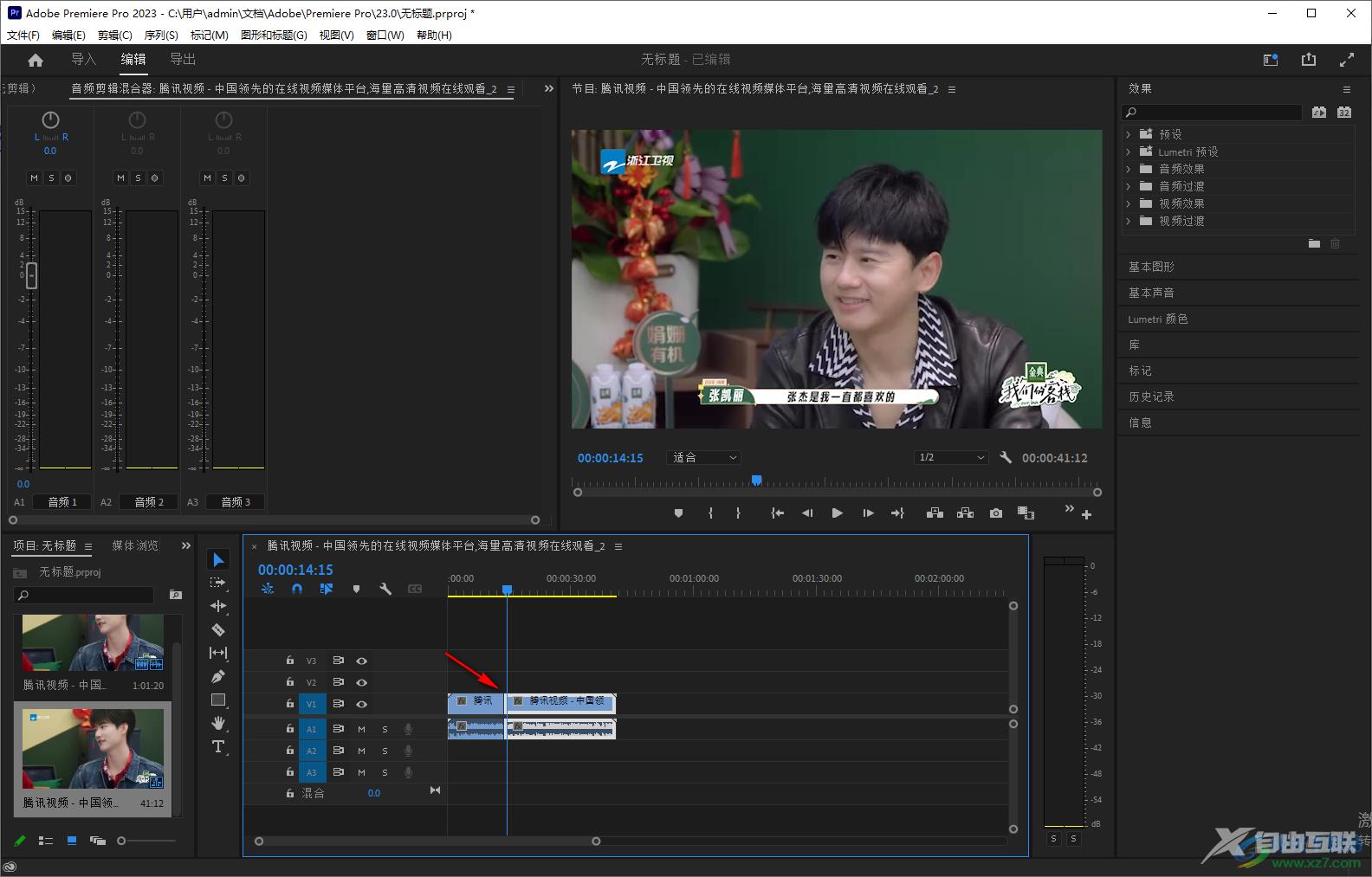Open the 剪辑(C) menu
Viewport: 1372px width, 877px height.
point(115,35)
